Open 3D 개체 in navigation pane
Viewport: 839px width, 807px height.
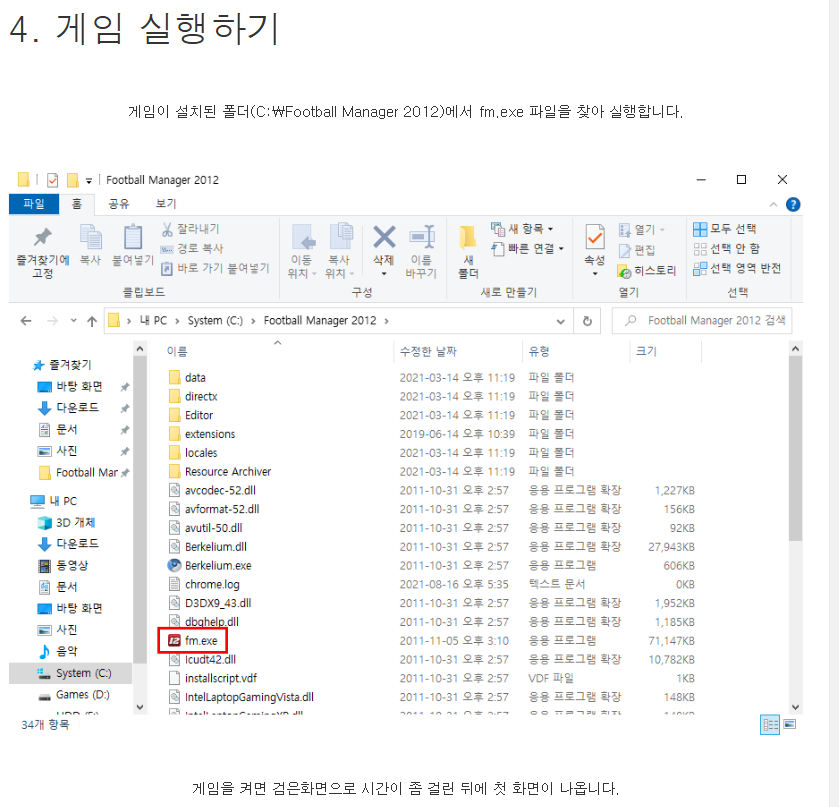tap(75, 522)
